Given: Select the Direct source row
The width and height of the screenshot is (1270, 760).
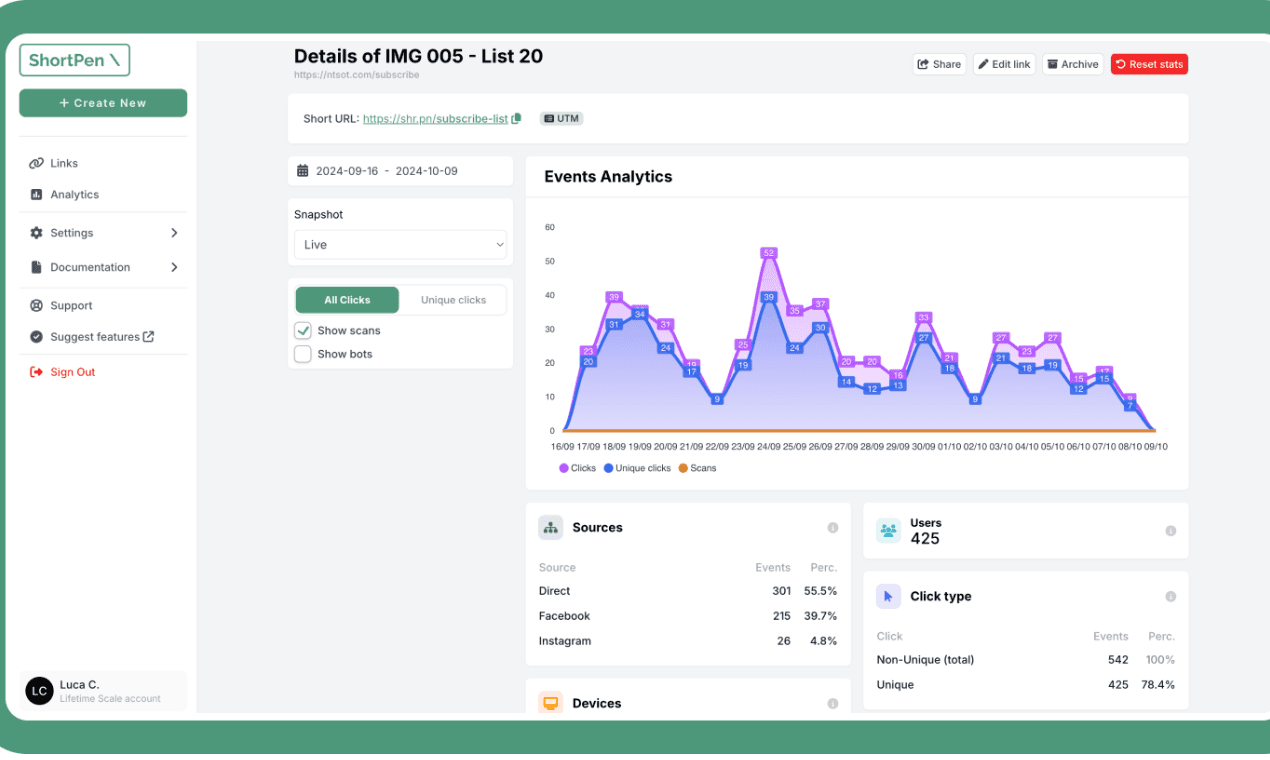Looking at the screenshot, I should (688, 591).
